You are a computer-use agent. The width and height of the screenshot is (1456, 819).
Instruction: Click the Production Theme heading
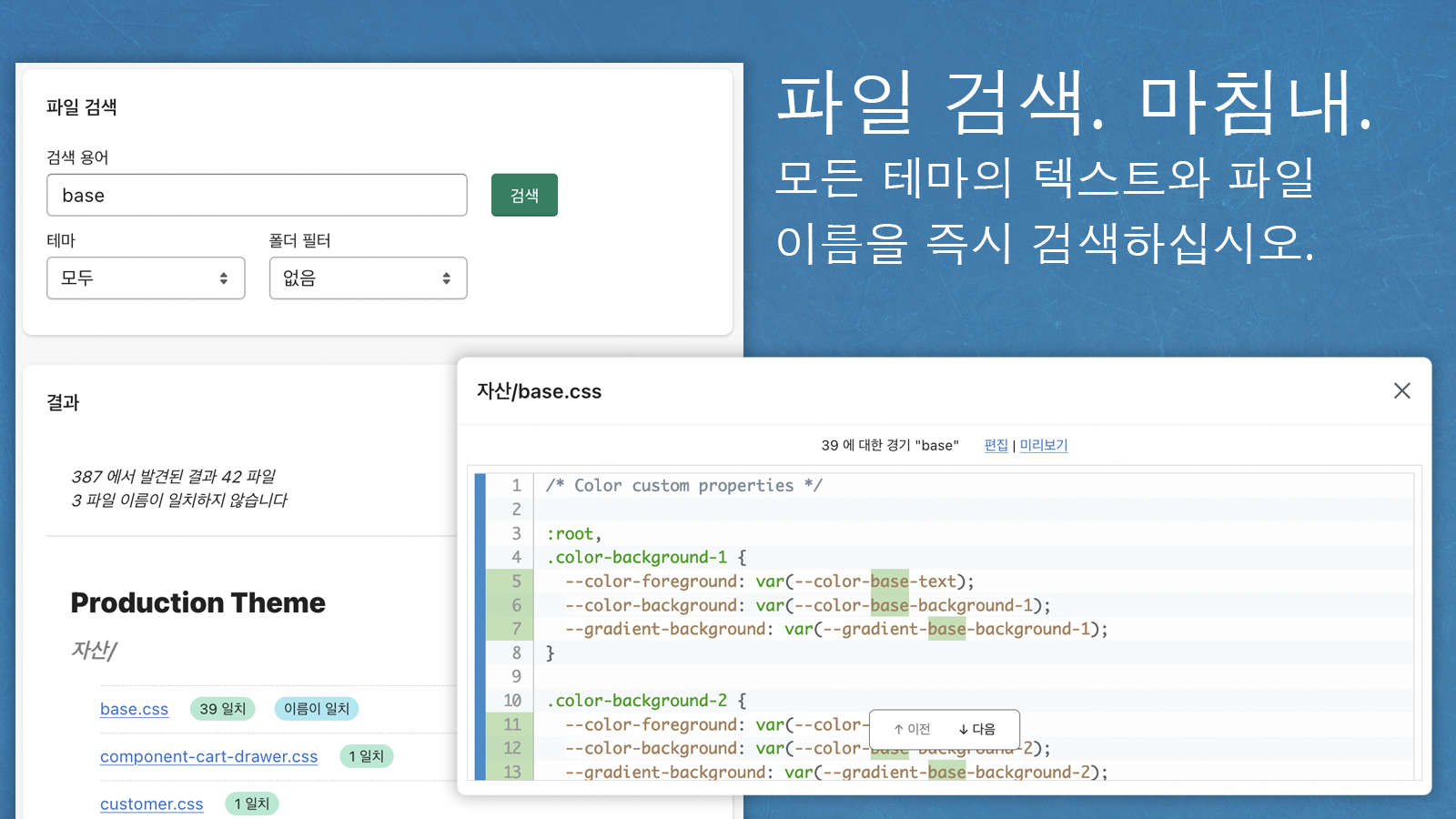(197, 602)
